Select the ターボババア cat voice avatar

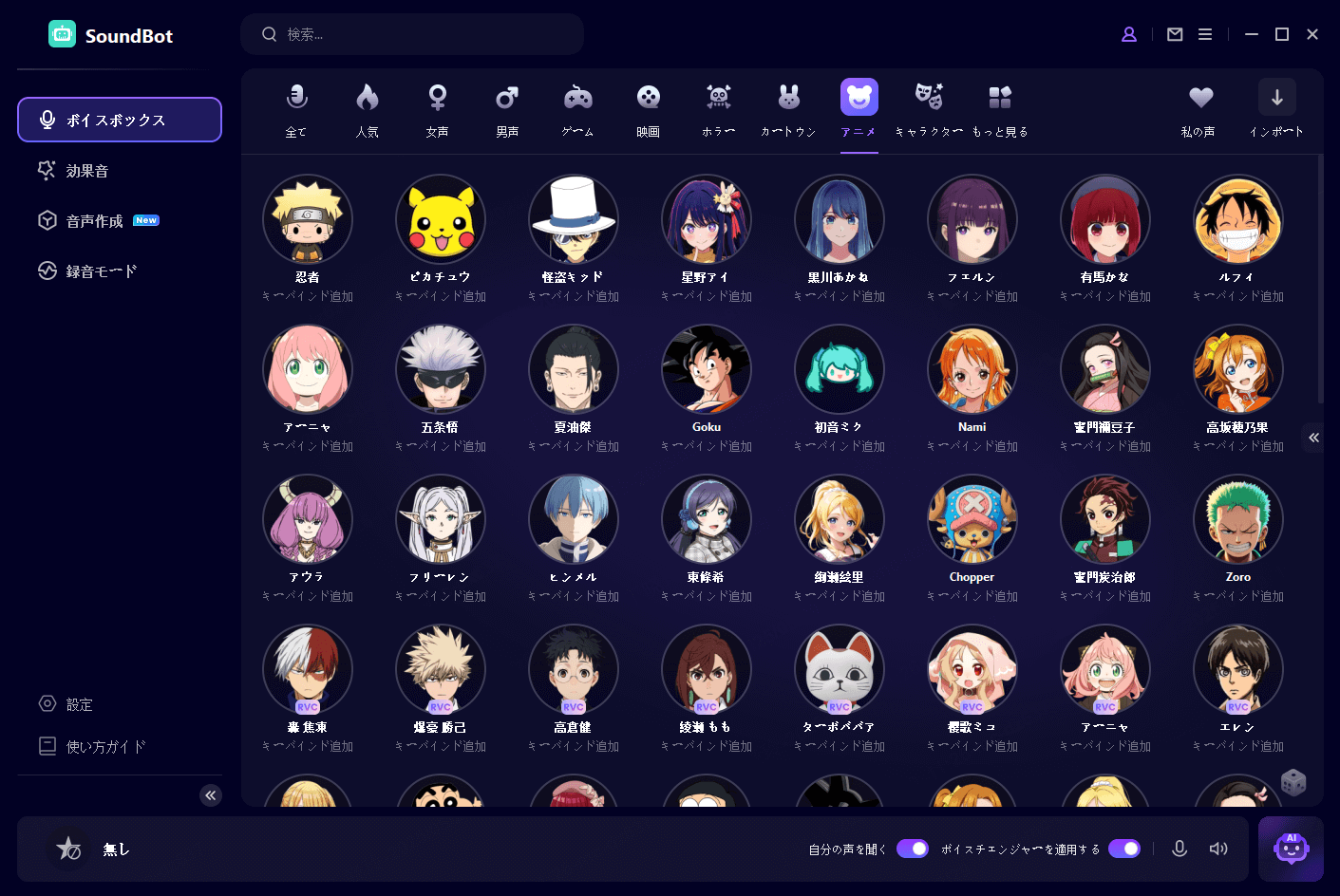[840, 669]
